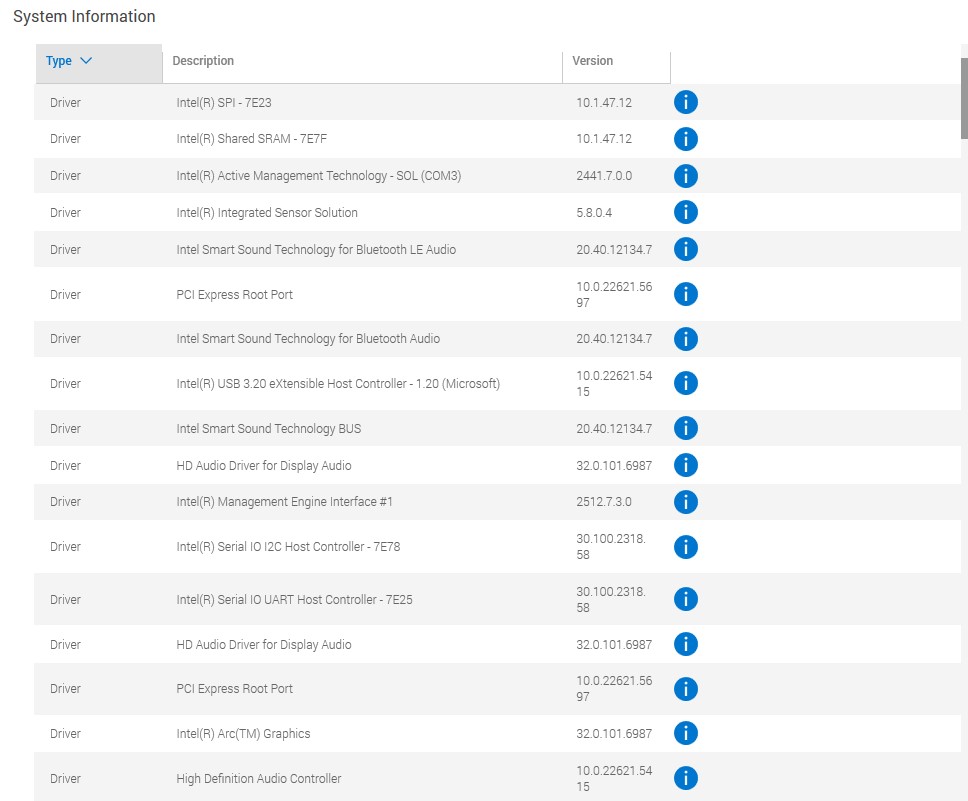The height and width of the screenshot is (801, 968).
Task: Select Intel(R) Shared SRAM - 7E7F description
Action: 251,138
